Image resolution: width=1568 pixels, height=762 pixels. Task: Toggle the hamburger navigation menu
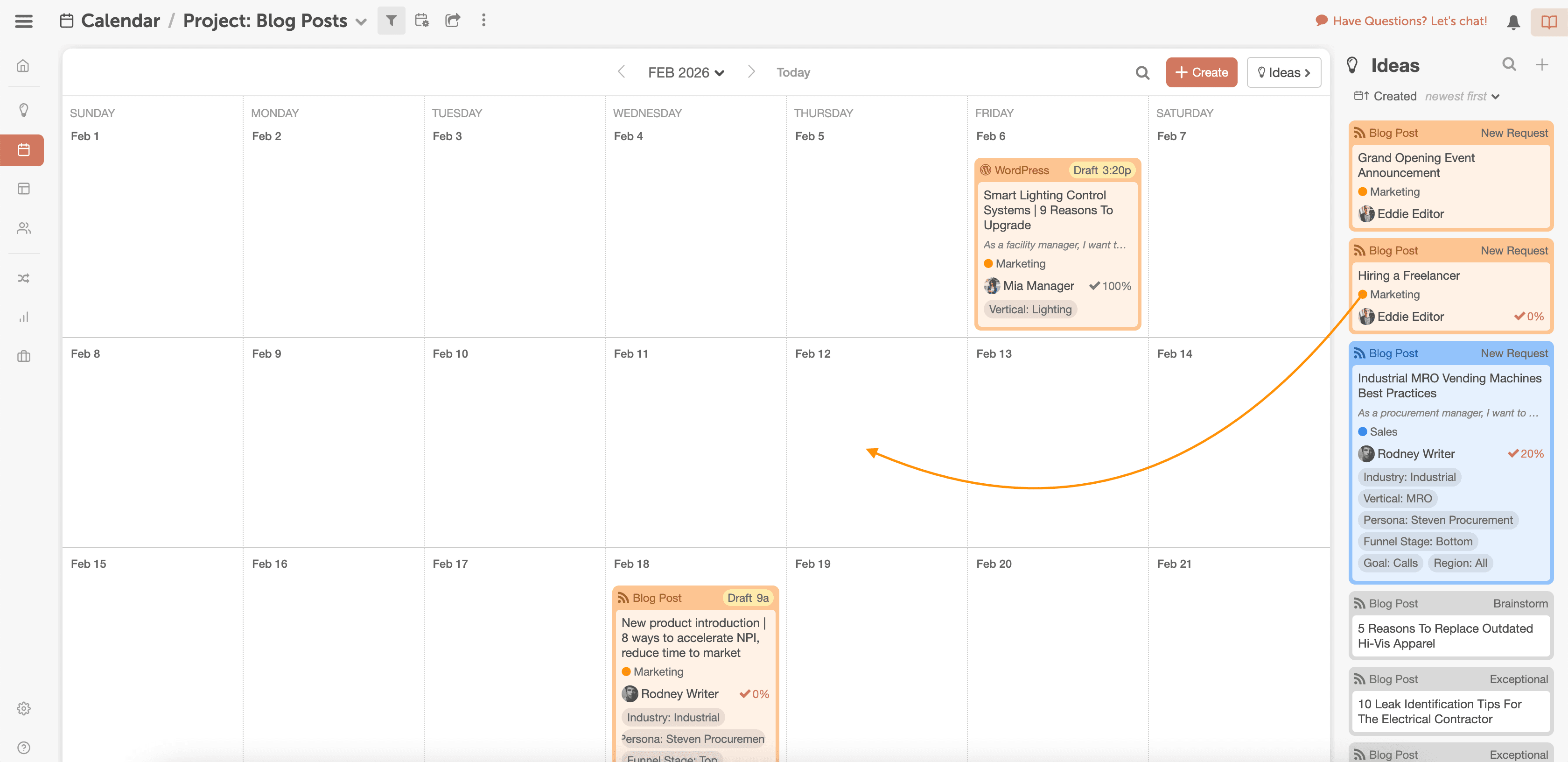click(x=23, y=21)
